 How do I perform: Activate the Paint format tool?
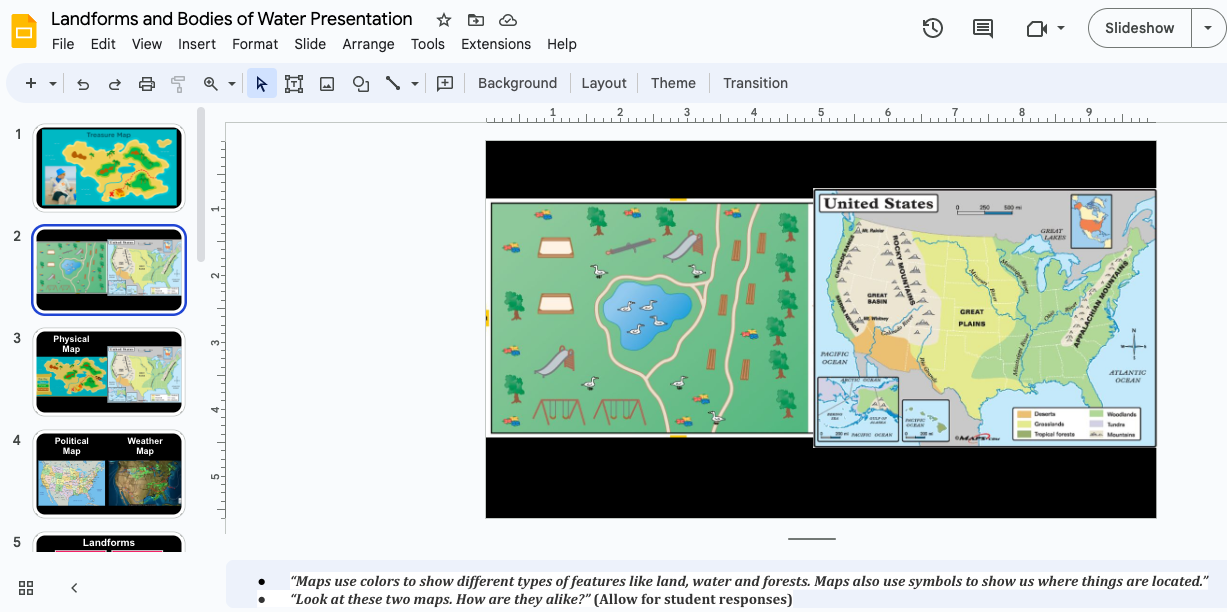(x=177, y=83)
